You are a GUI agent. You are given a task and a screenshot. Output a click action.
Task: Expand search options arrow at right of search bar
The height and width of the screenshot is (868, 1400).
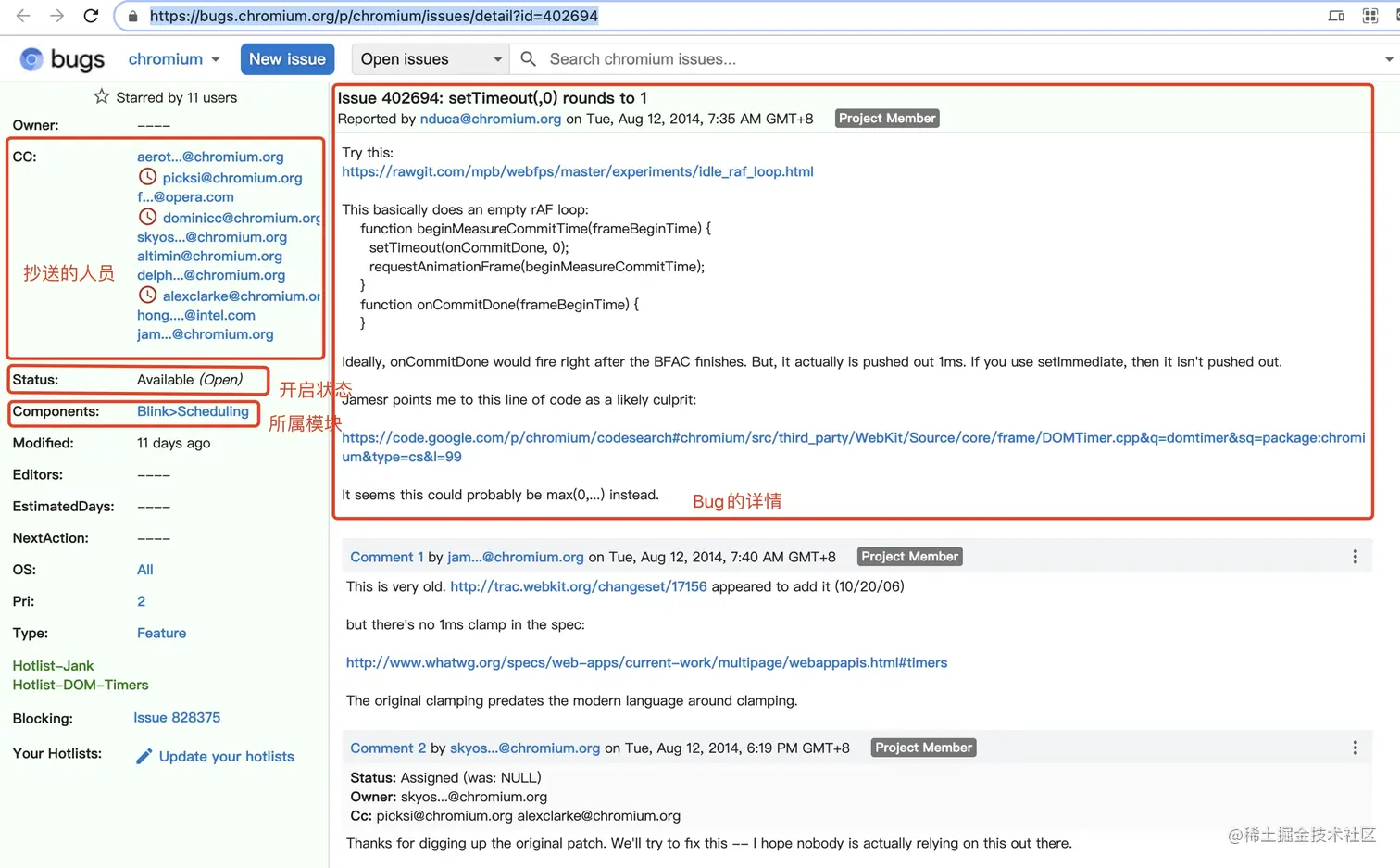[x=1389, y=59]
